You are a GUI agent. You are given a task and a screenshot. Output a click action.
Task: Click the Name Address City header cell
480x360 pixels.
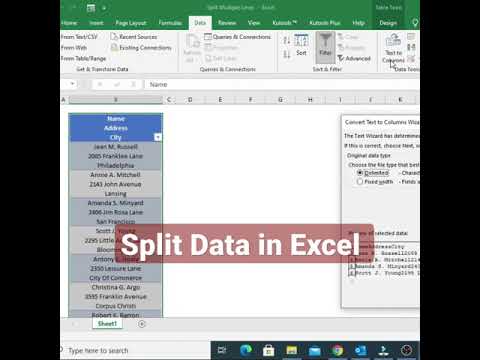(x=115, y=128)
